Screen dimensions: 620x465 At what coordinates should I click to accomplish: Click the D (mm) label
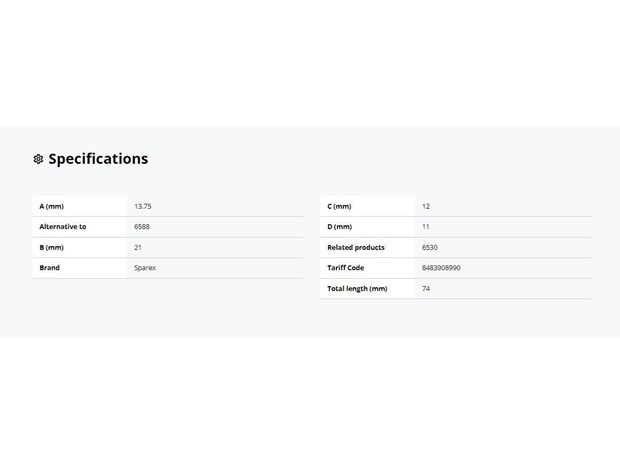coord(340,227)
